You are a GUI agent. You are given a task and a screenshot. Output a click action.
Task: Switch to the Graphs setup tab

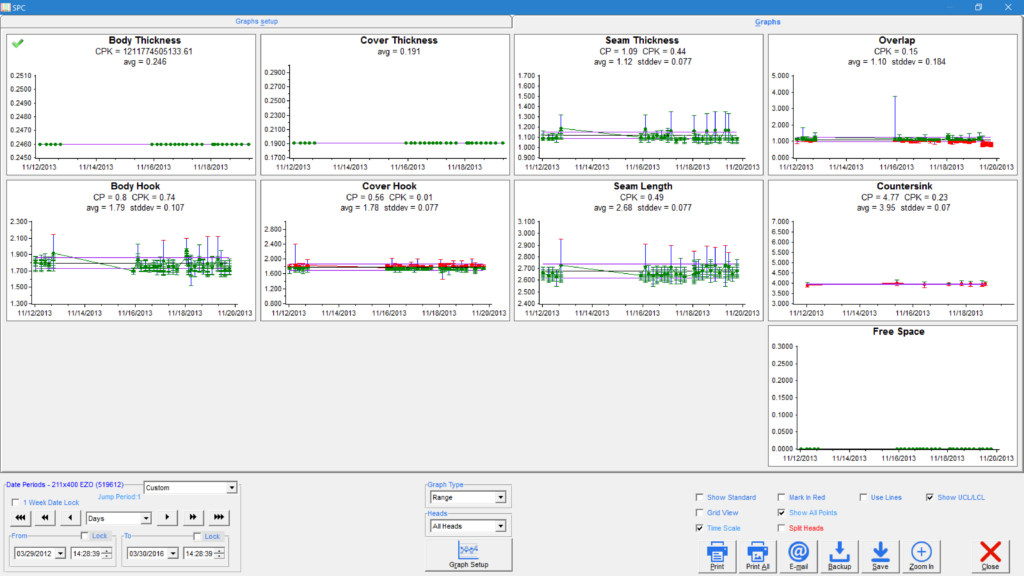257,21
